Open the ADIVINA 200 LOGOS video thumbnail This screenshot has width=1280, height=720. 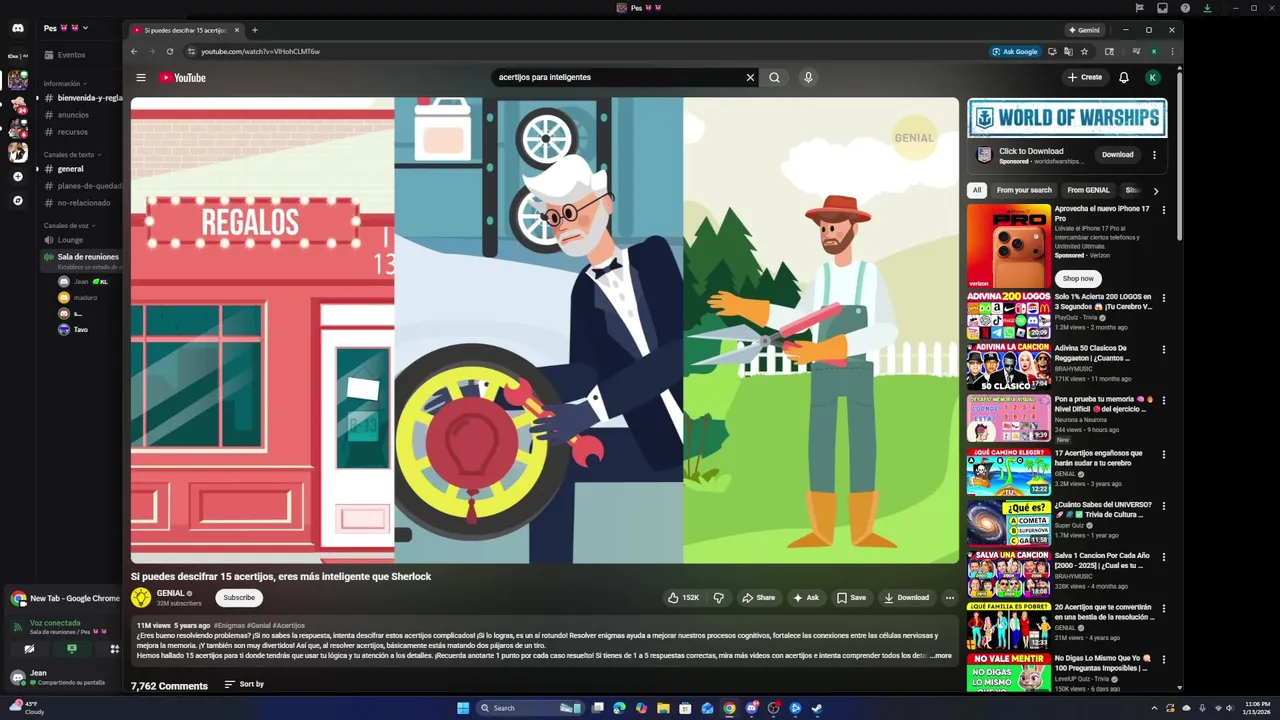[x=1008, y=315]
